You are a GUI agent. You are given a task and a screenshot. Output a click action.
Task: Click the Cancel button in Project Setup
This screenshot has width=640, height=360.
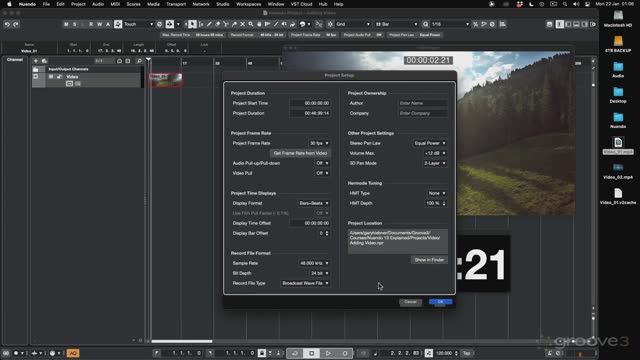410,302
